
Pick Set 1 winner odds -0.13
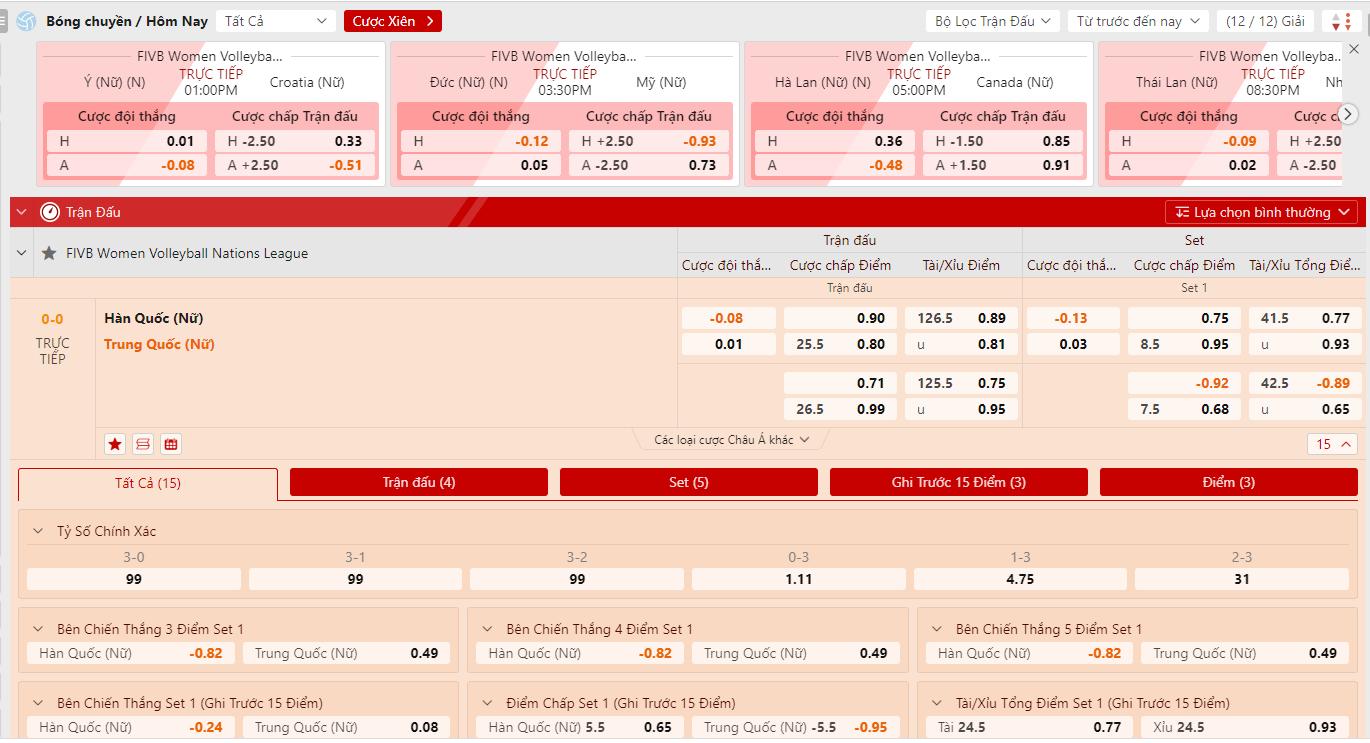click(x=1073, y=318)
